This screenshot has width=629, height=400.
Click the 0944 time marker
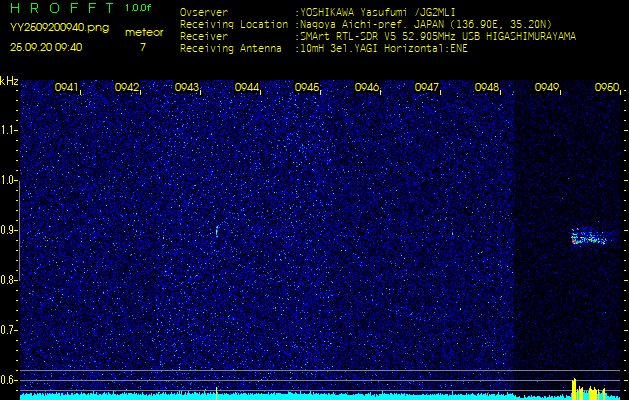(247, 87)
